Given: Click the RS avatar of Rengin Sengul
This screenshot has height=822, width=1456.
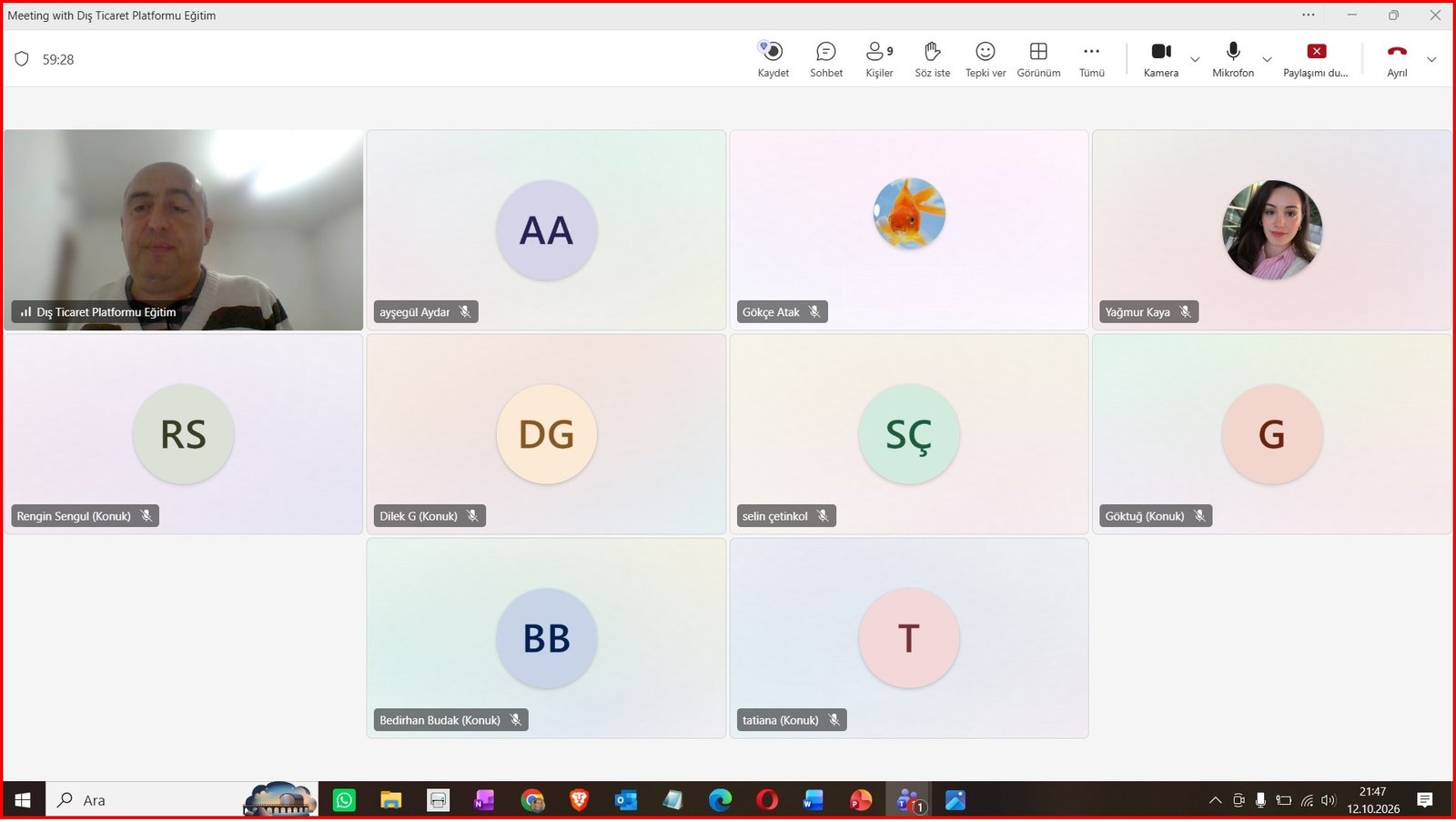Looking at the screenshot, I should [184, 433].
